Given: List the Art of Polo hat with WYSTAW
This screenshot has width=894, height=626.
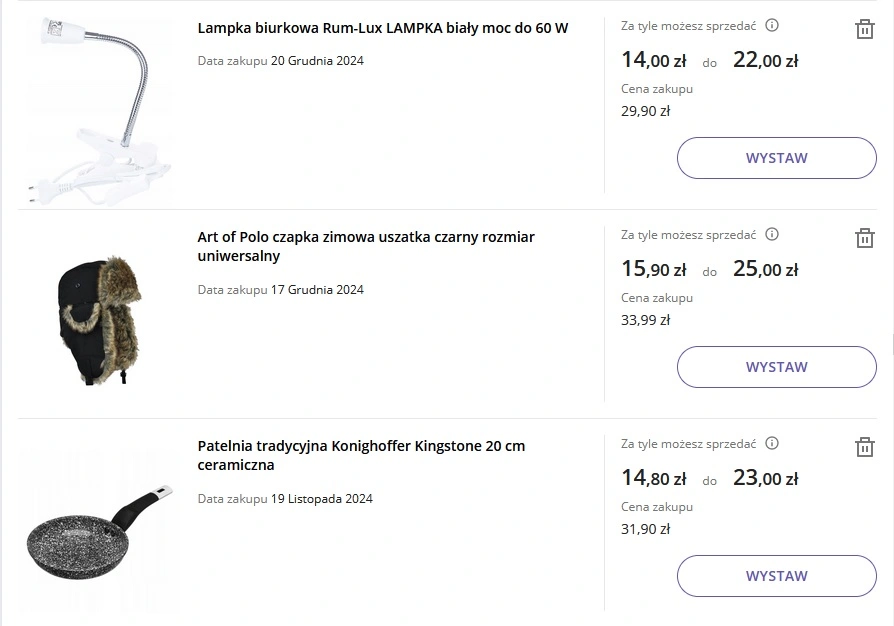Looking at the screenshot, I should pyautogui.click(x=776, y=367).
